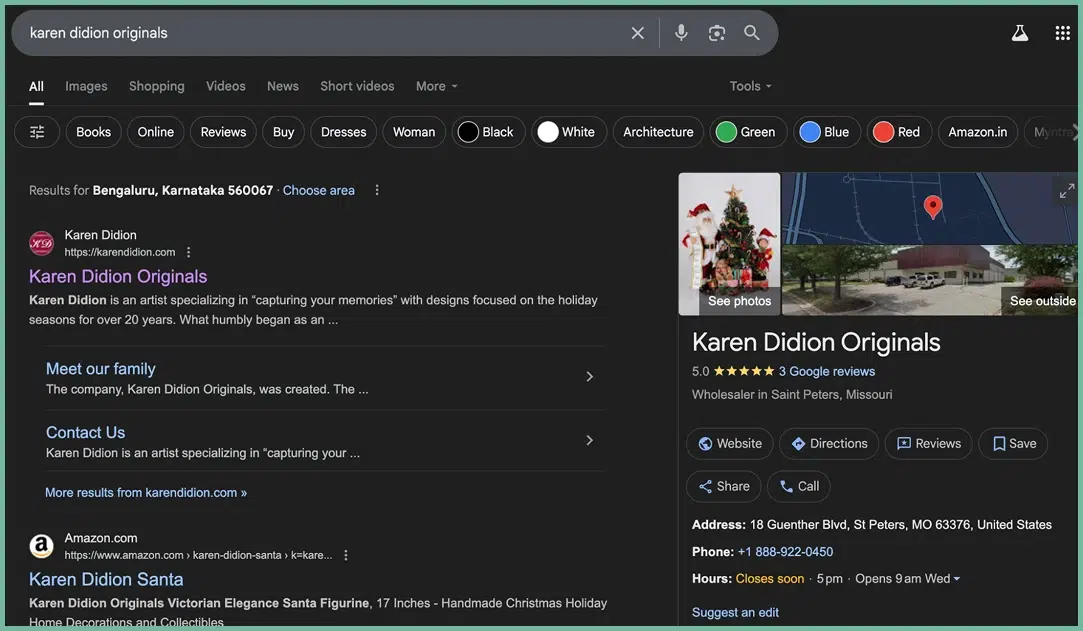Open Search Labs flask icon

tap(1019, 33)
